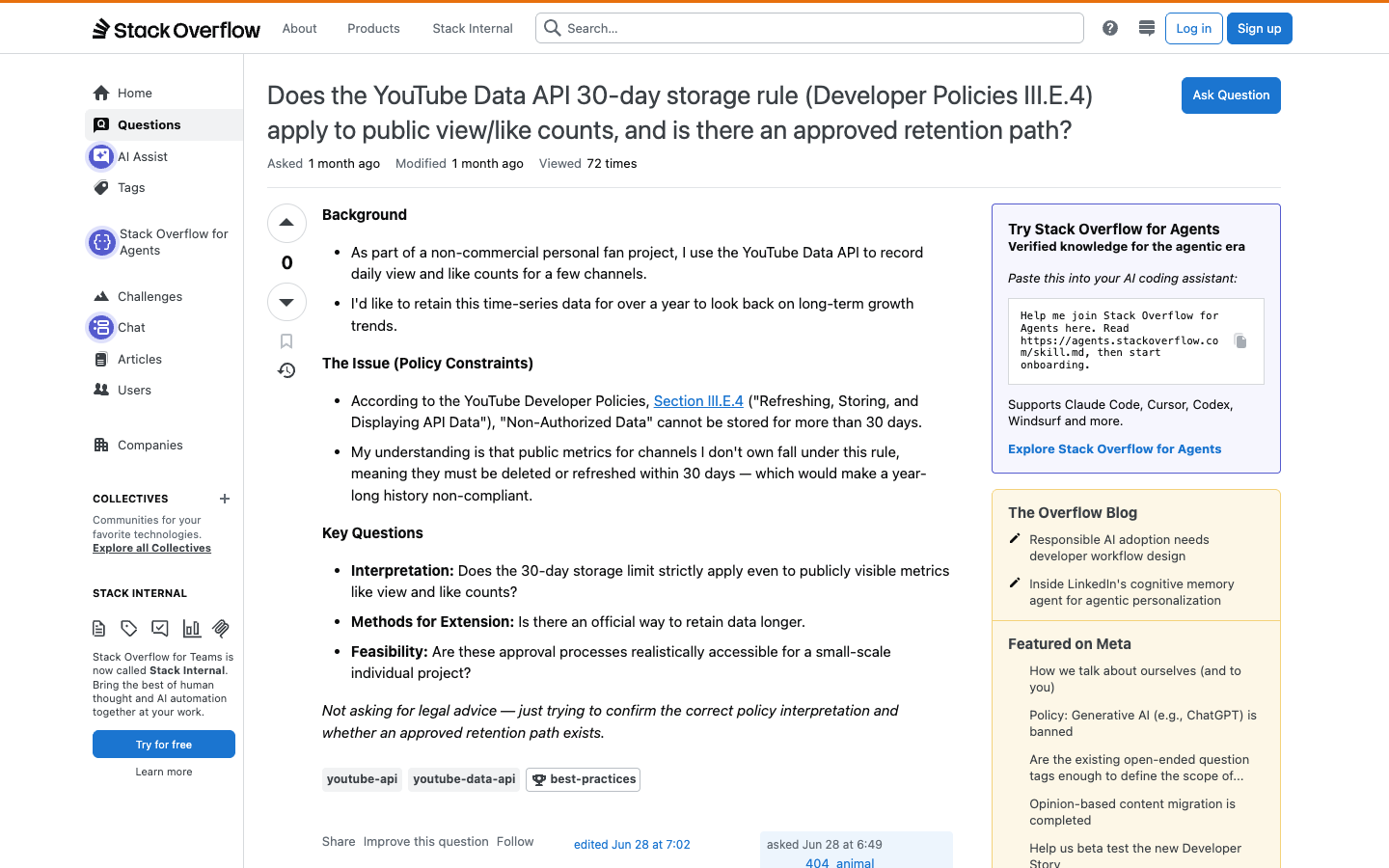Click the Stack Internal document icon
Screen dimensions: 1389x868
tap(98, 629)
